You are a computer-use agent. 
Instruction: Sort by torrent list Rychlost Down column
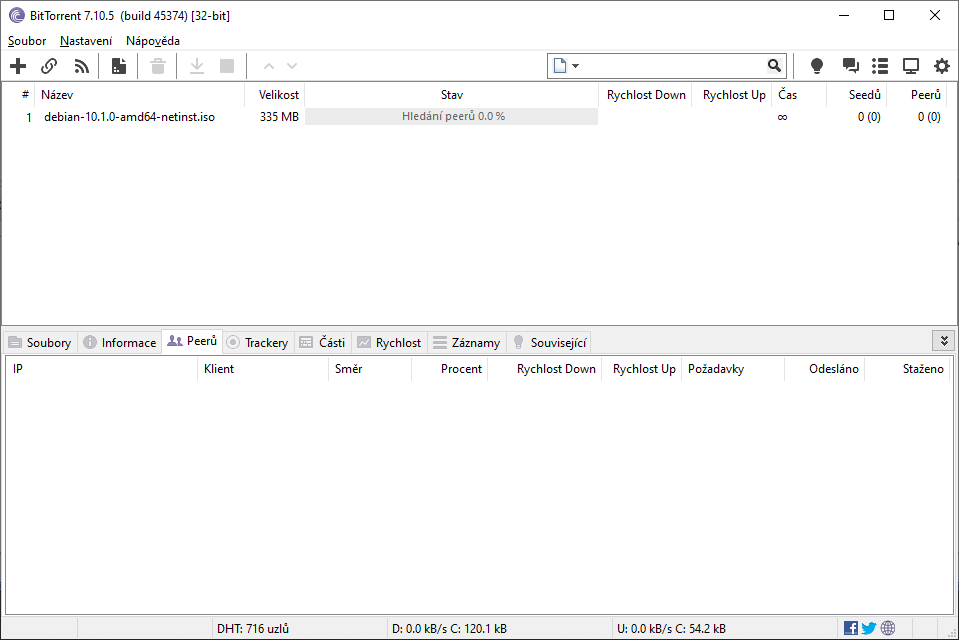click(x=645, y=95)
